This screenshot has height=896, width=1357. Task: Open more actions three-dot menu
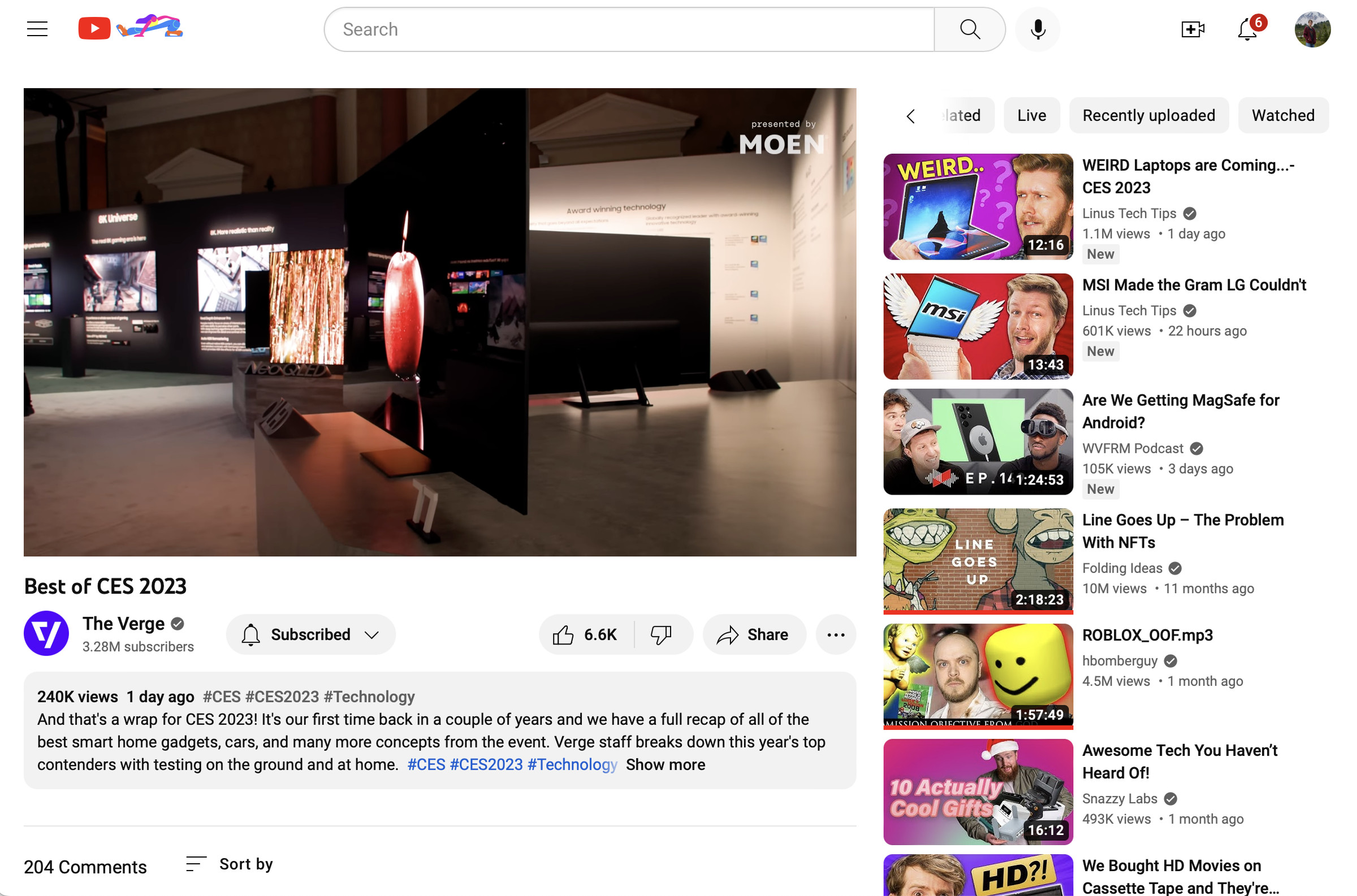[836, 634]
